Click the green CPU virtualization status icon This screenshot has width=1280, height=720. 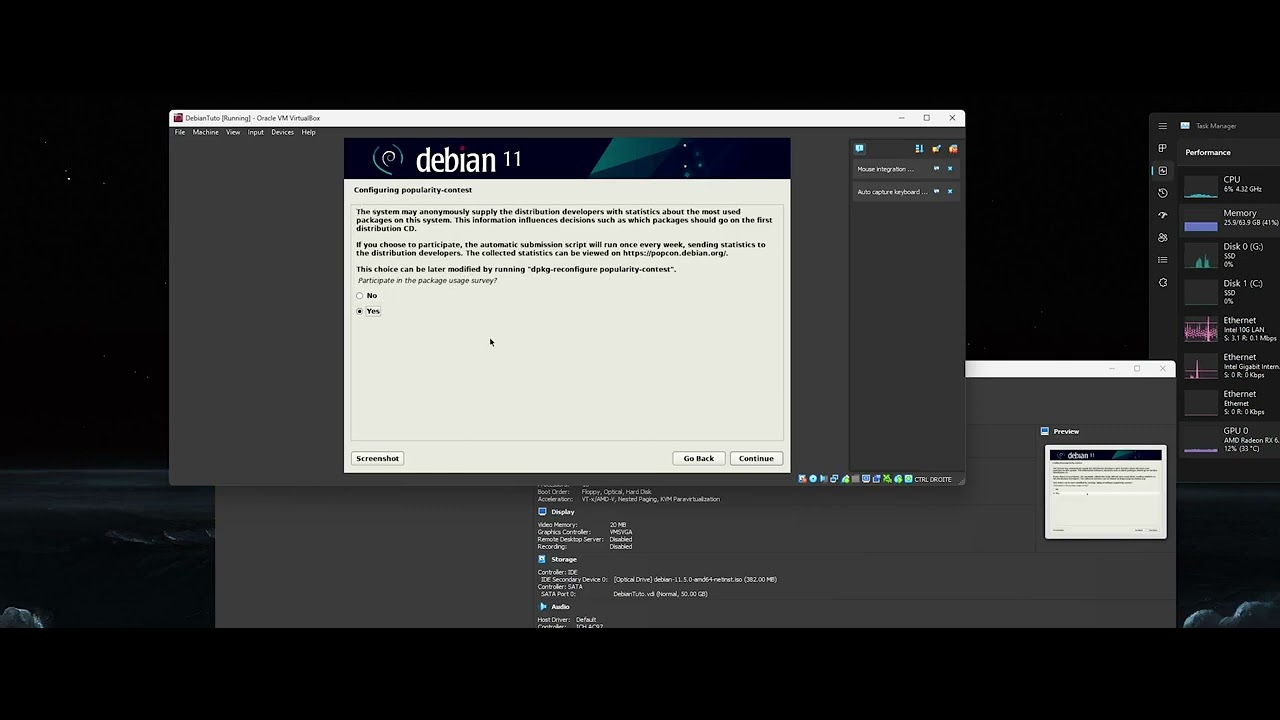887,479
